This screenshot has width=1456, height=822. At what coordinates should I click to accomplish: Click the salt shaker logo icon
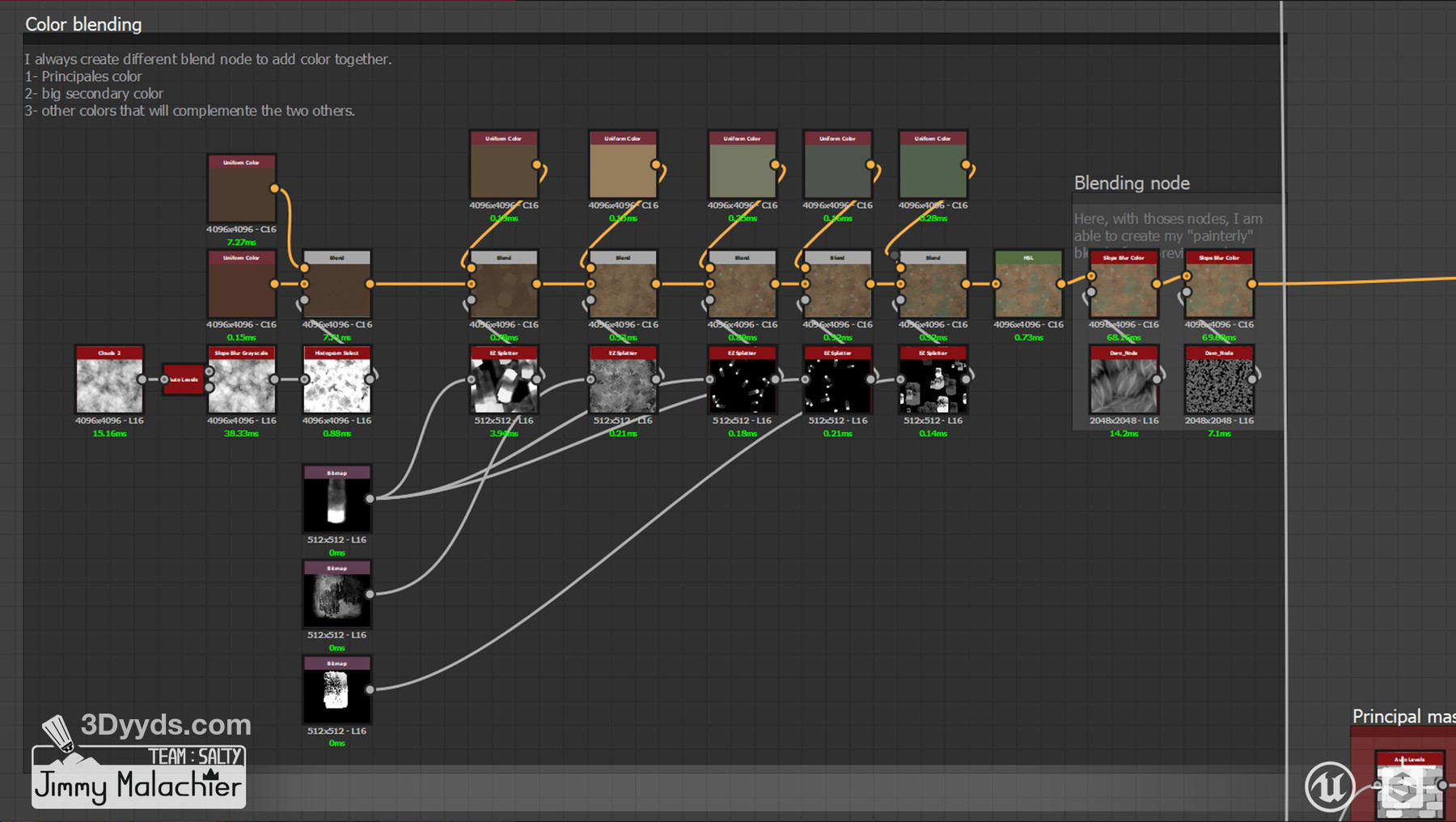[58, 733]
